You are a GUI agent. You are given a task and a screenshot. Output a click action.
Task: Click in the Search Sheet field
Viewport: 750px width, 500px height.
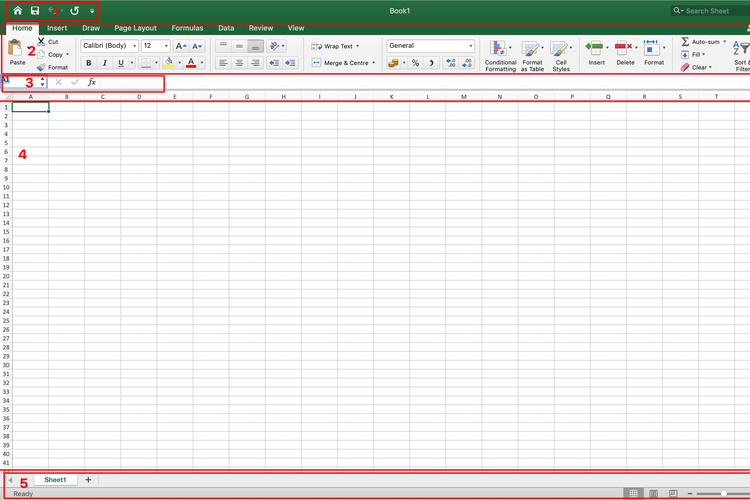click(710, 11)
